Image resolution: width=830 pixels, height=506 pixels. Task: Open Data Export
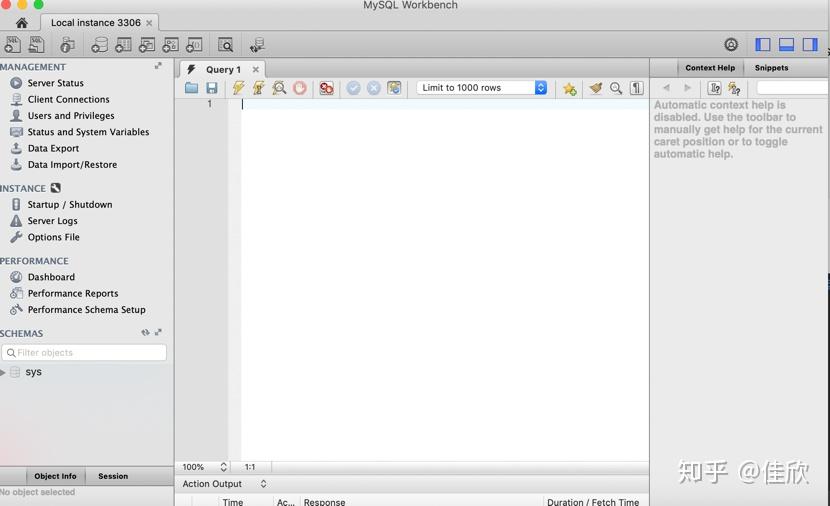(x=53, y=149)
